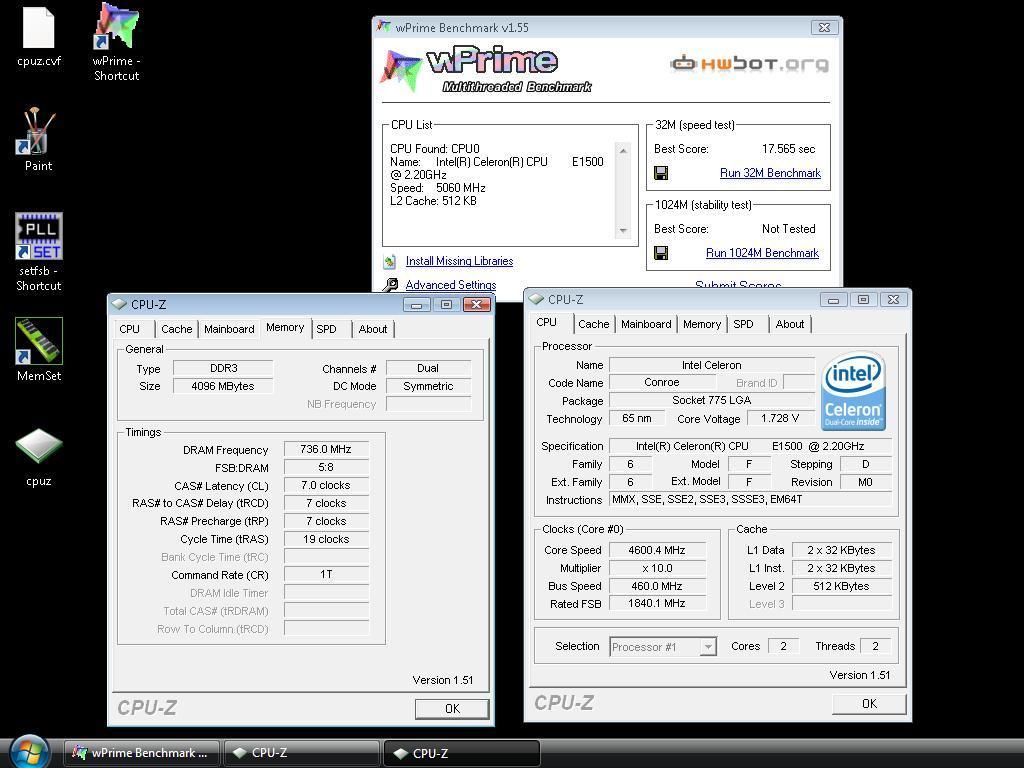Switch to Cache tab in Memory CPU-Z window
The width and height of the screenshot is (1024, 768).
[176, 329]
